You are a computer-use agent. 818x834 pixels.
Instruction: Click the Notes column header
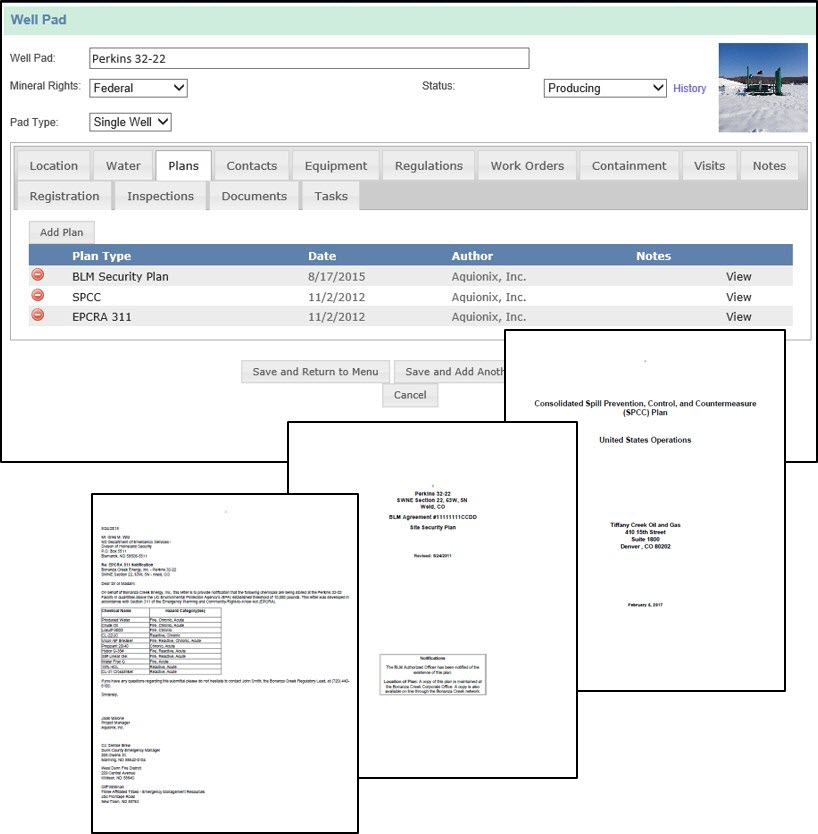[x=654, y=256]
